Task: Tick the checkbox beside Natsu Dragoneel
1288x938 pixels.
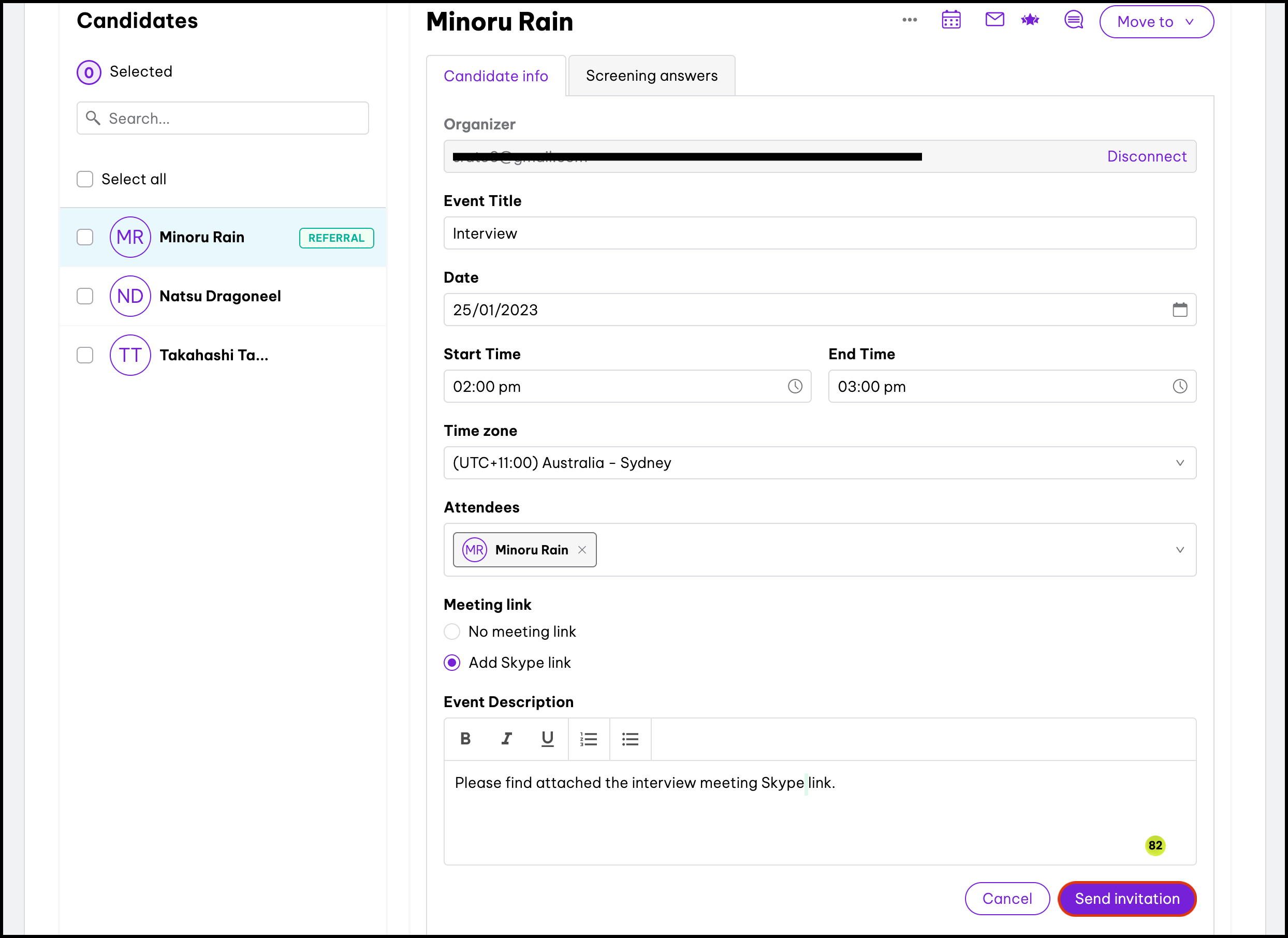Action: click(85, 297)
